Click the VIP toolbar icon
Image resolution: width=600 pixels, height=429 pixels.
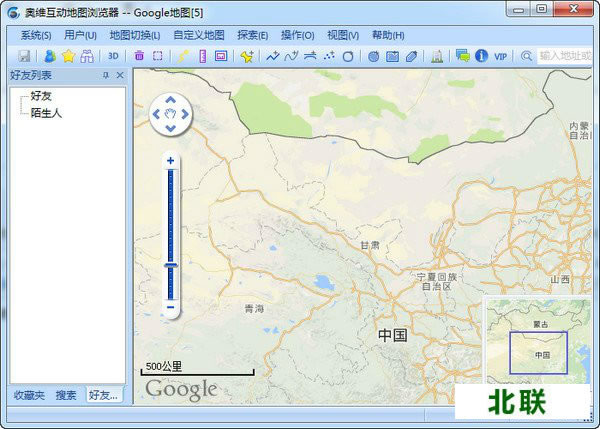pyautogui.click(x=500, y=56)
